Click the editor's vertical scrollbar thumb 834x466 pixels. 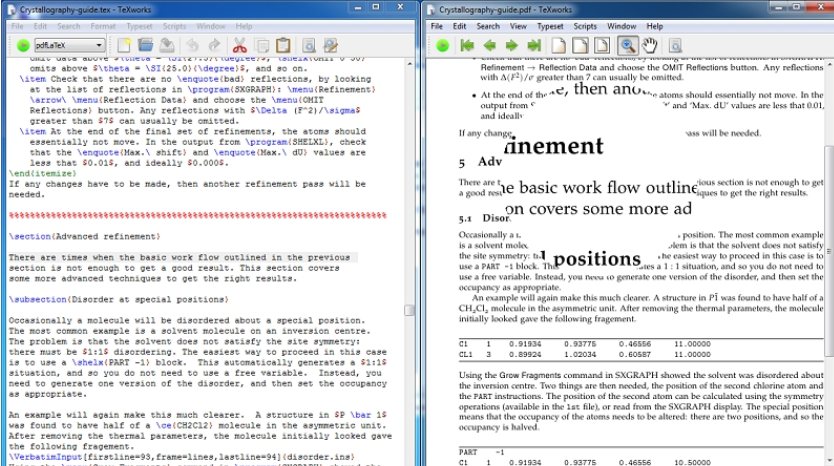point(409,311)
